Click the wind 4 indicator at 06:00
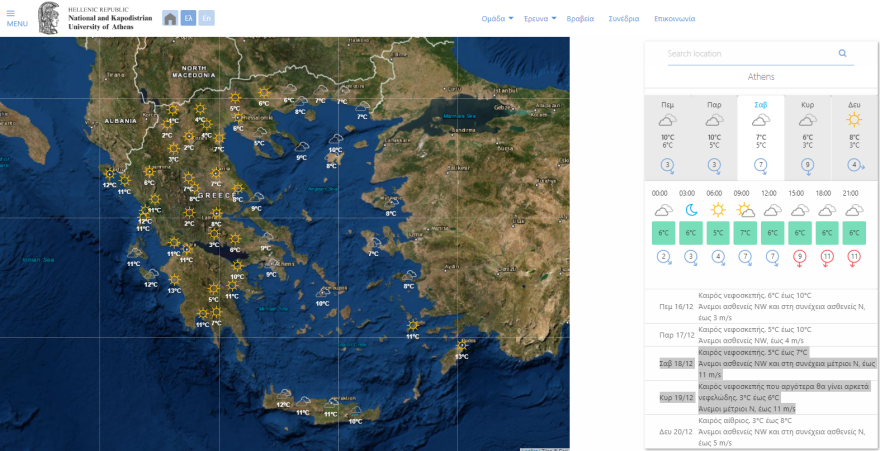 pos(719,257)
